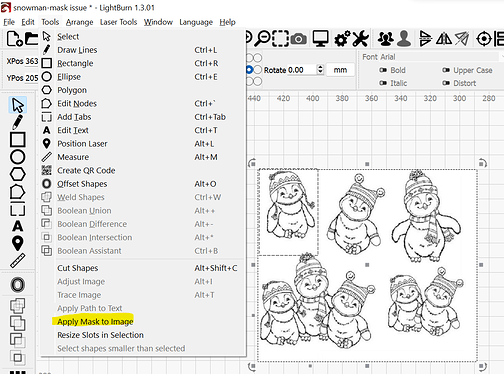
Task: Open the mm units dropdown
Action: (x=340, y=70)
